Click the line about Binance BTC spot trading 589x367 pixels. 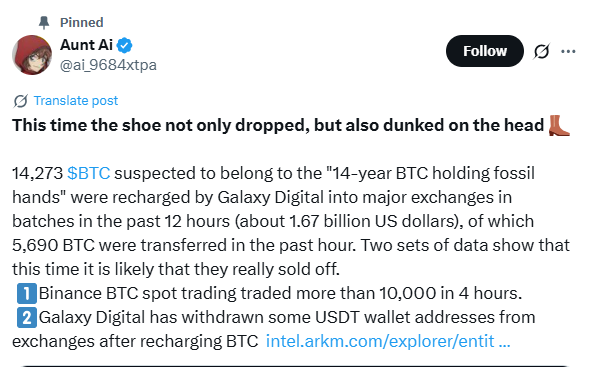(269, 293)
